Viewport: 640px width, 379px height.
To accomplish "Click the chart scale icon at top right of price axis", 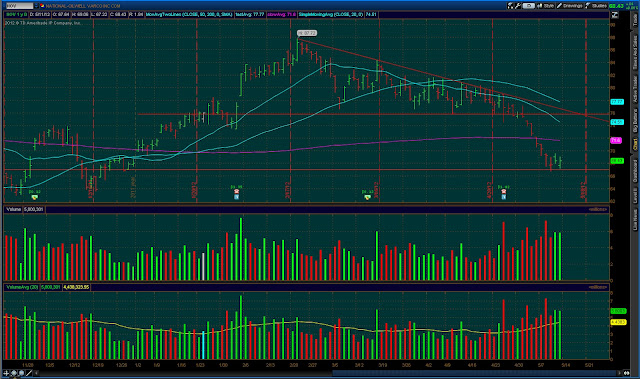I will [615, 15].
